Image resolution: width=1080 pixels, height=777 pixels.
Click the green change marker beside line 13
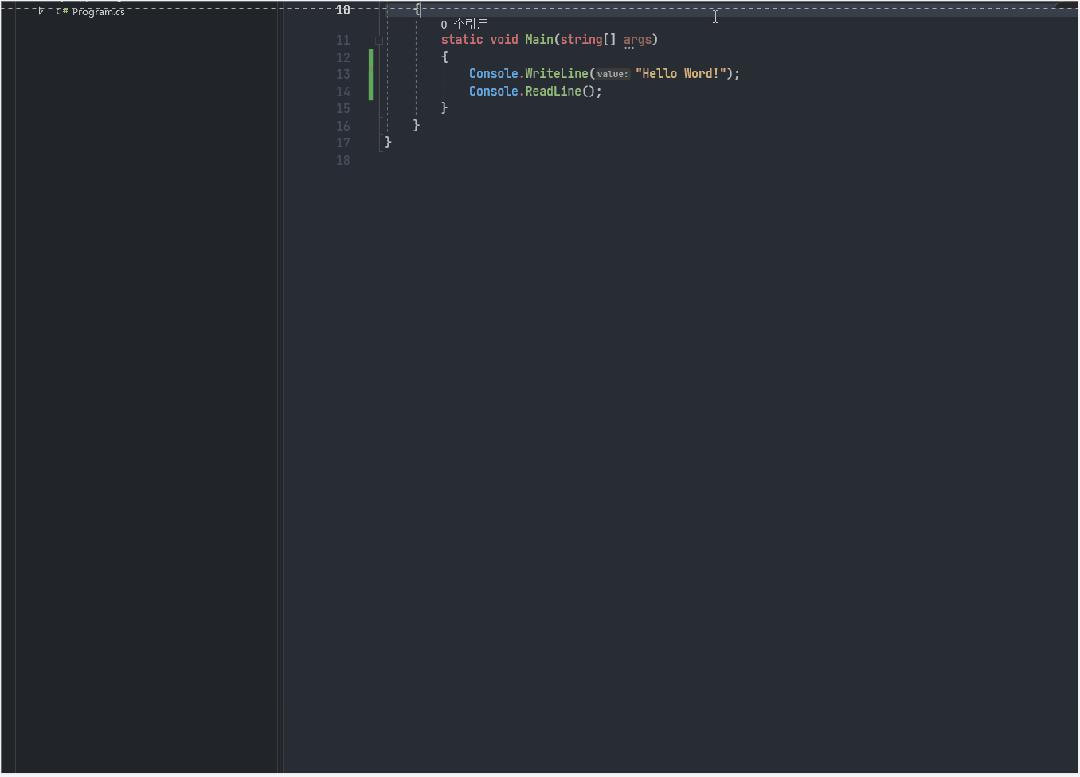coord(371,74)
